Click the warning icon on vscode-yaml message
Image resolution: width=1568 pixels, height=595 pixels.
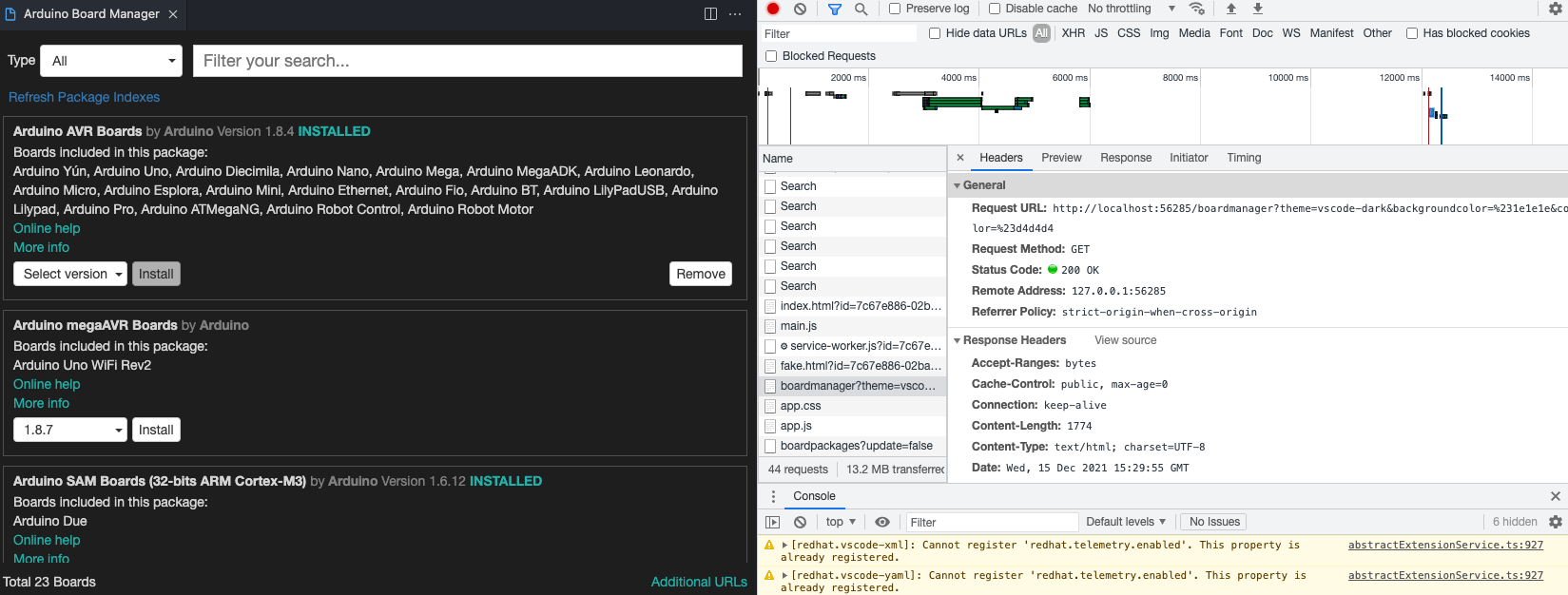[x=769, y=576]
